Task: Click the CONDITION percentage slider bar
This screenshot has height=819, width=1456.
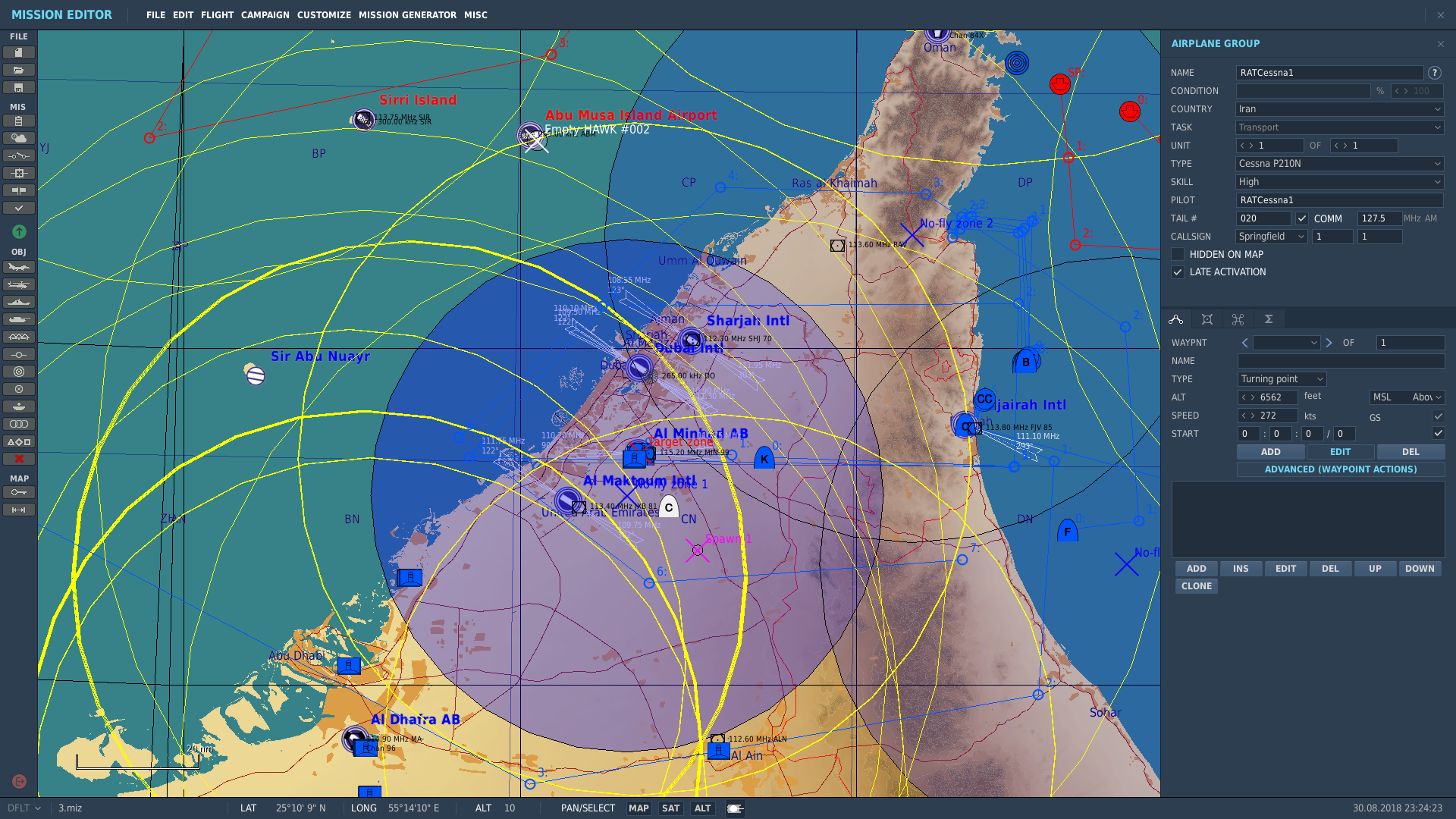Action: click(1303, 91)
